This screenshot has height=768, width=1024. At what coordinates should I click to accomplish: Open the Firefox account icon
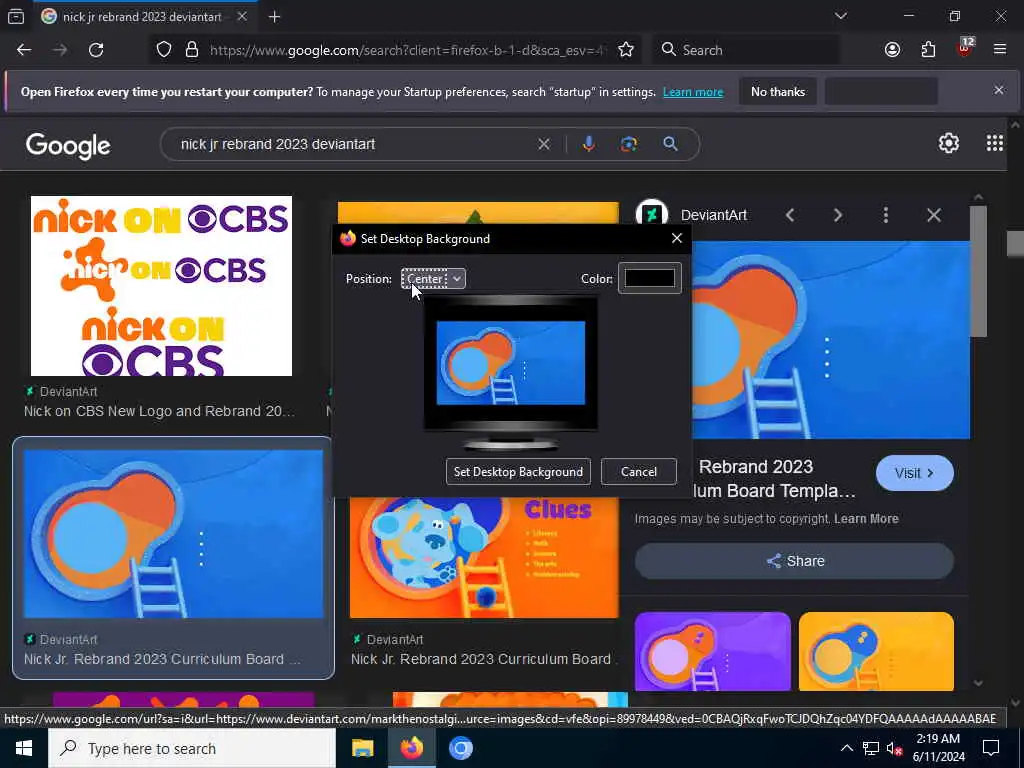[892, 50]
